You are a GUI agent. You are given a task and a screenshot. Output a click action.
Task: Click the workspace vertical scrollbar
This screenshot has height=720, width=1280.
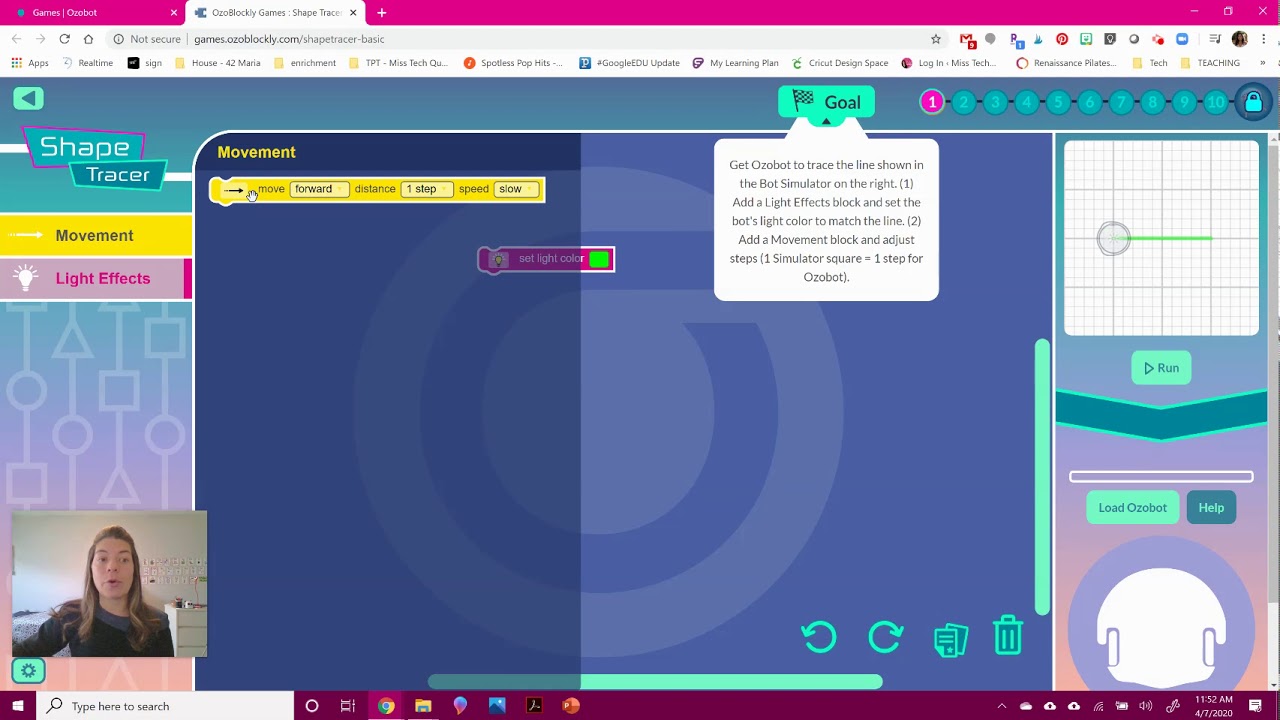coord(1042,477)
